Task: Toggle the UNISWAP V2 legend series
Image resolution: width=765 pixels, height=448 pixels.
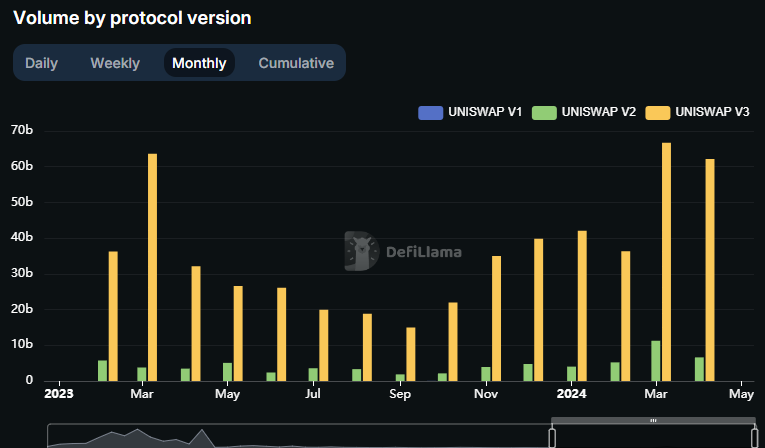Action: pos(584,112)
